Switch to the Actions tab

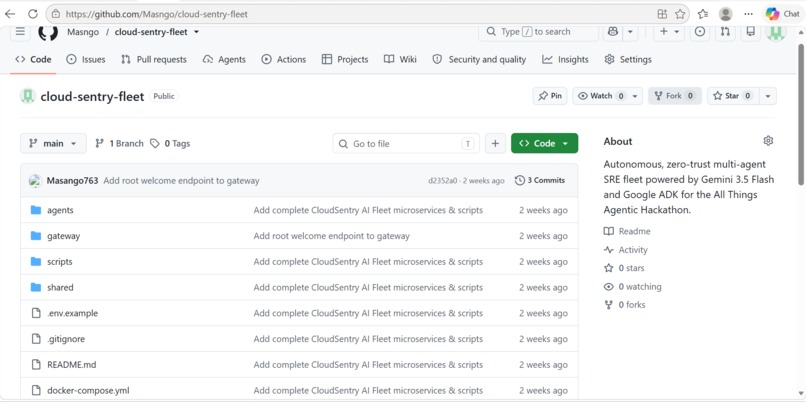coord(284,60)
